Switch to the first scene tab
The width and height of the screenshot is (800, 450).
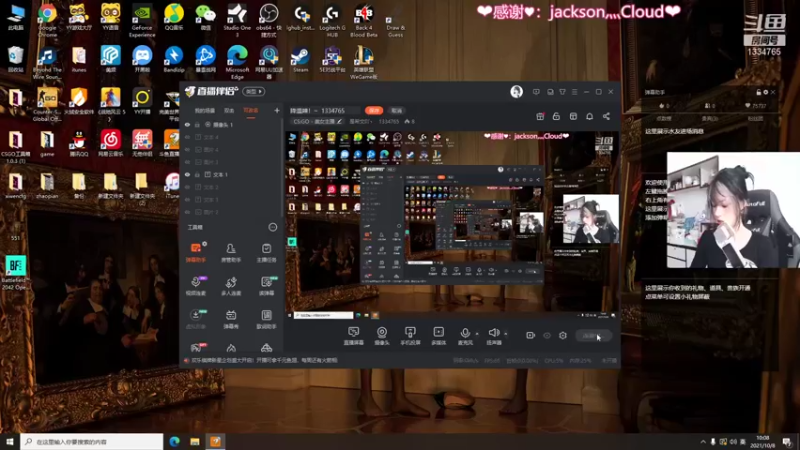tap(205, 110)
